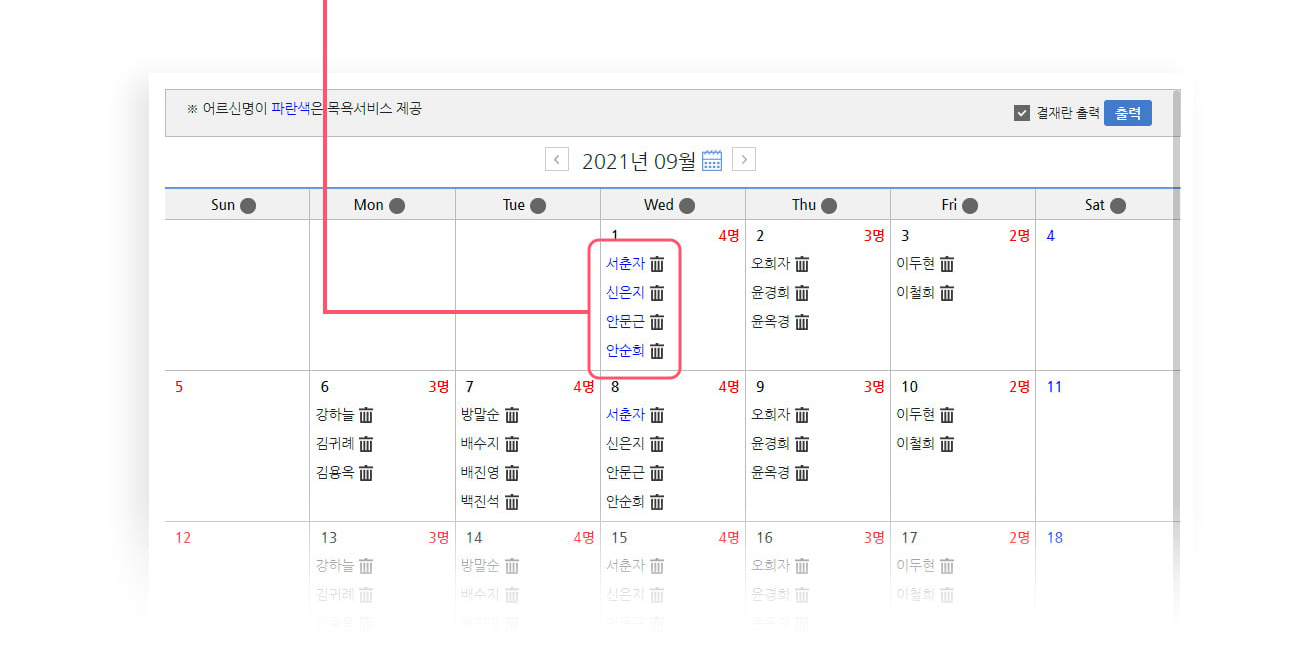
Task: Go to previous month arrow
Action: [x=557, y=160]
